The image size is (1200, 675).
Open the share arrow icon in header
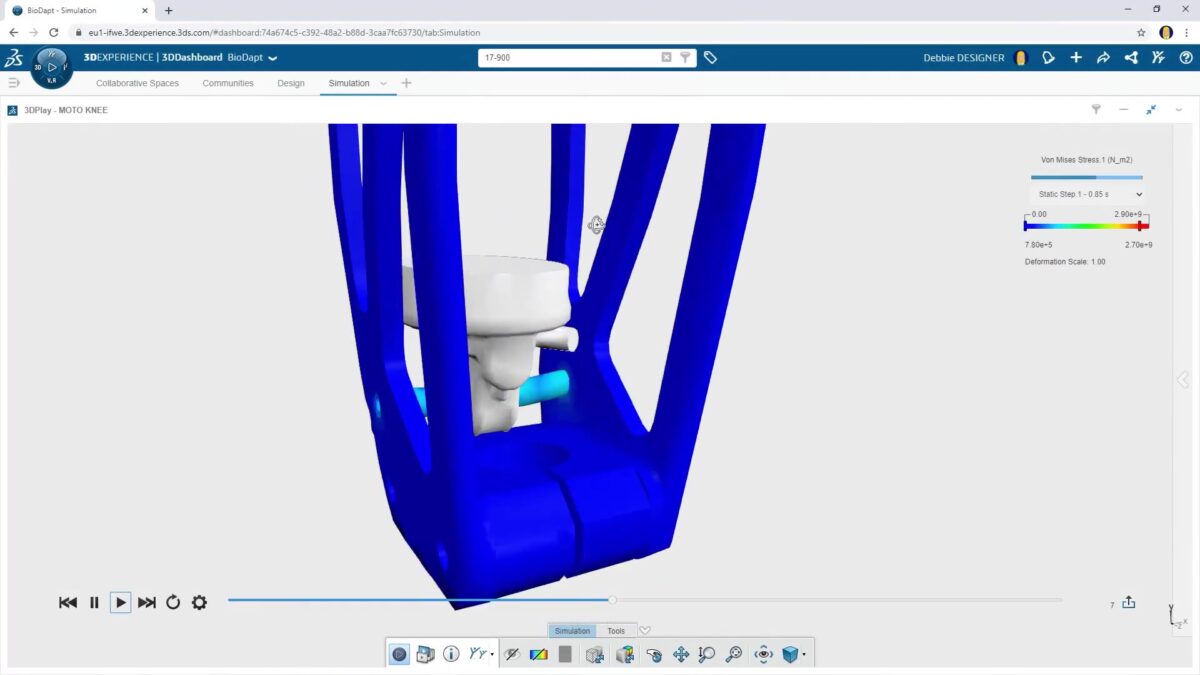[1103, 58]
